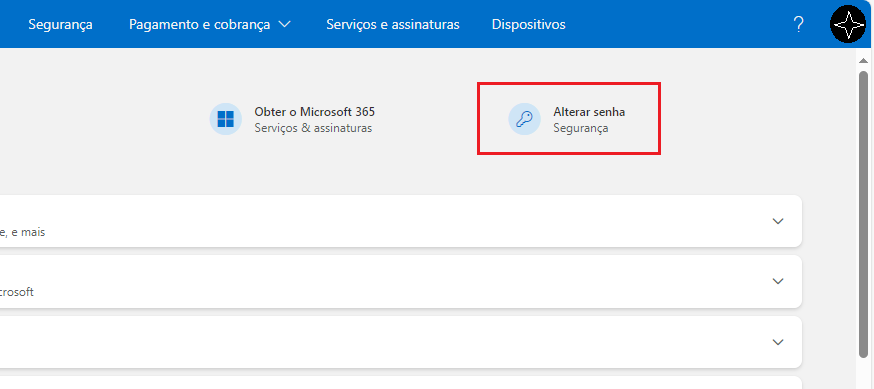Click the scrollbar up arrow
This screenshot has width=874, height=389.
(863, 60)
